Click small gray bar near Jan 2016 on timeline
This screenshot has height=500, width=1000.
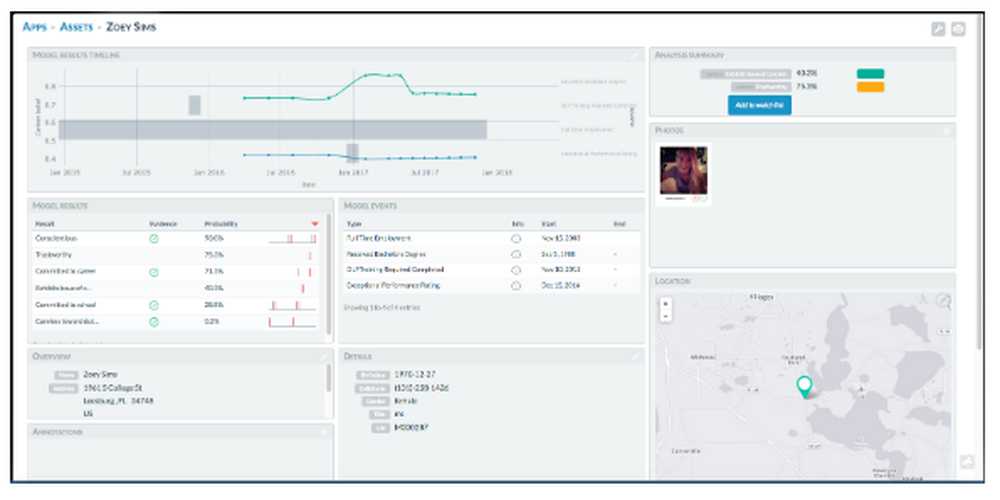[195, 105]
